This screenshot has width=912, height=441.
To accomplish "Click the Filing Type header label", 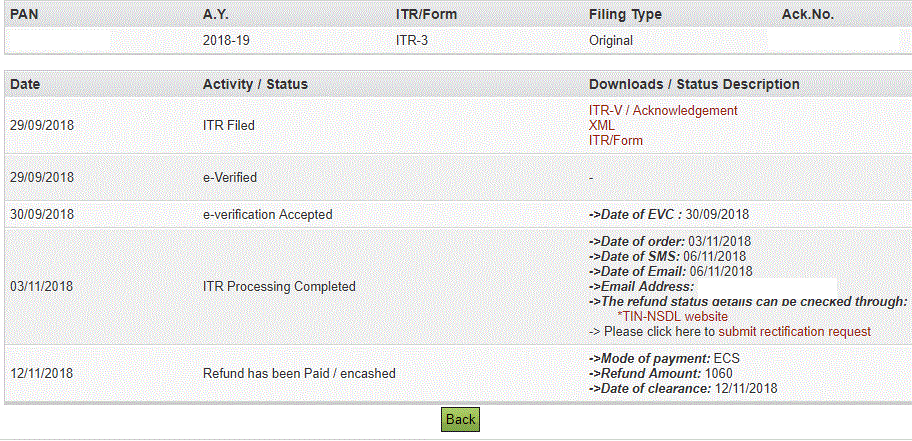I will pyautogui.click(x=625, y=15).
